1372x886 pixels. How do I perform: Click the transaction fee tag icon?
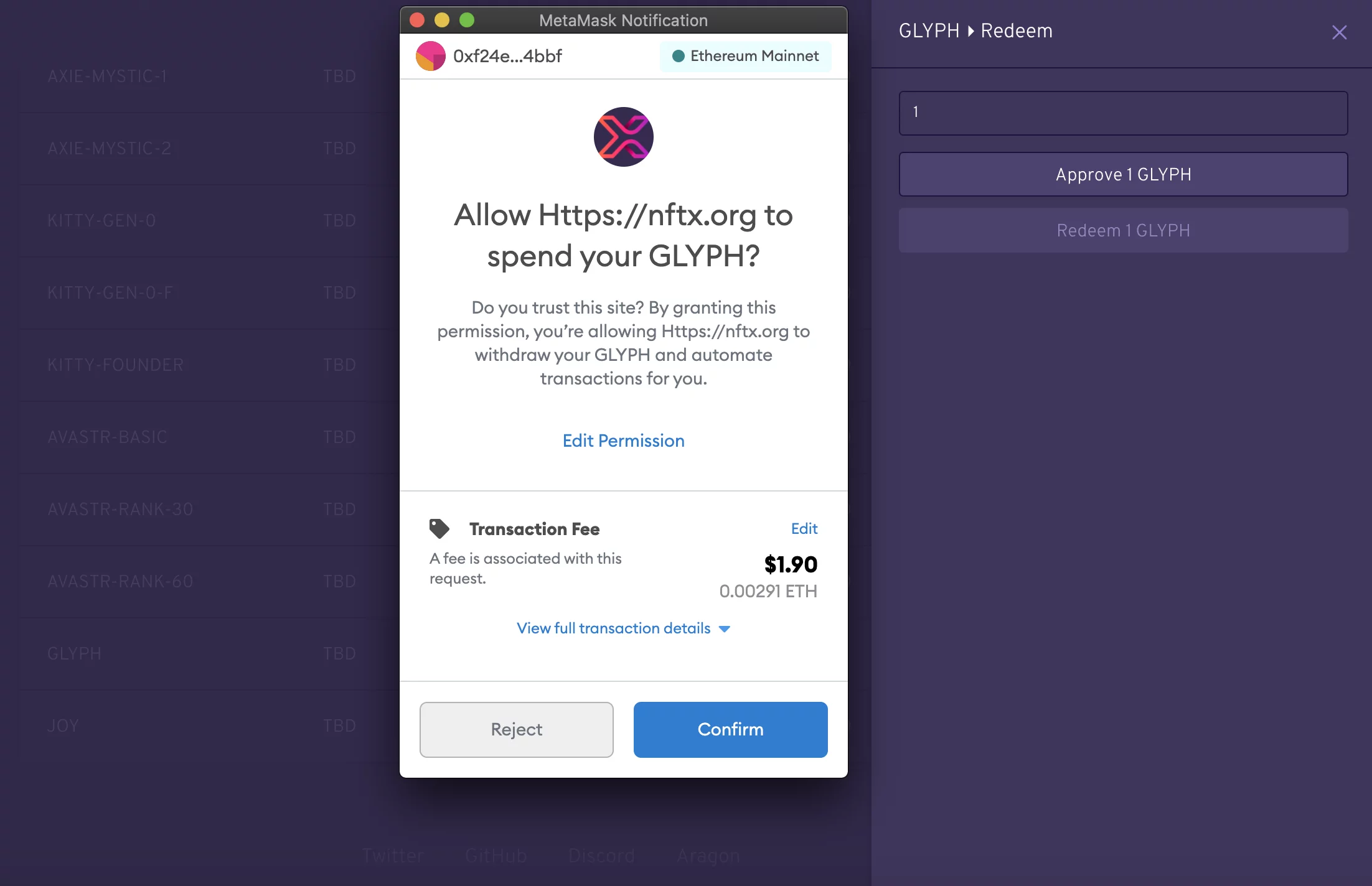[439, 529]
